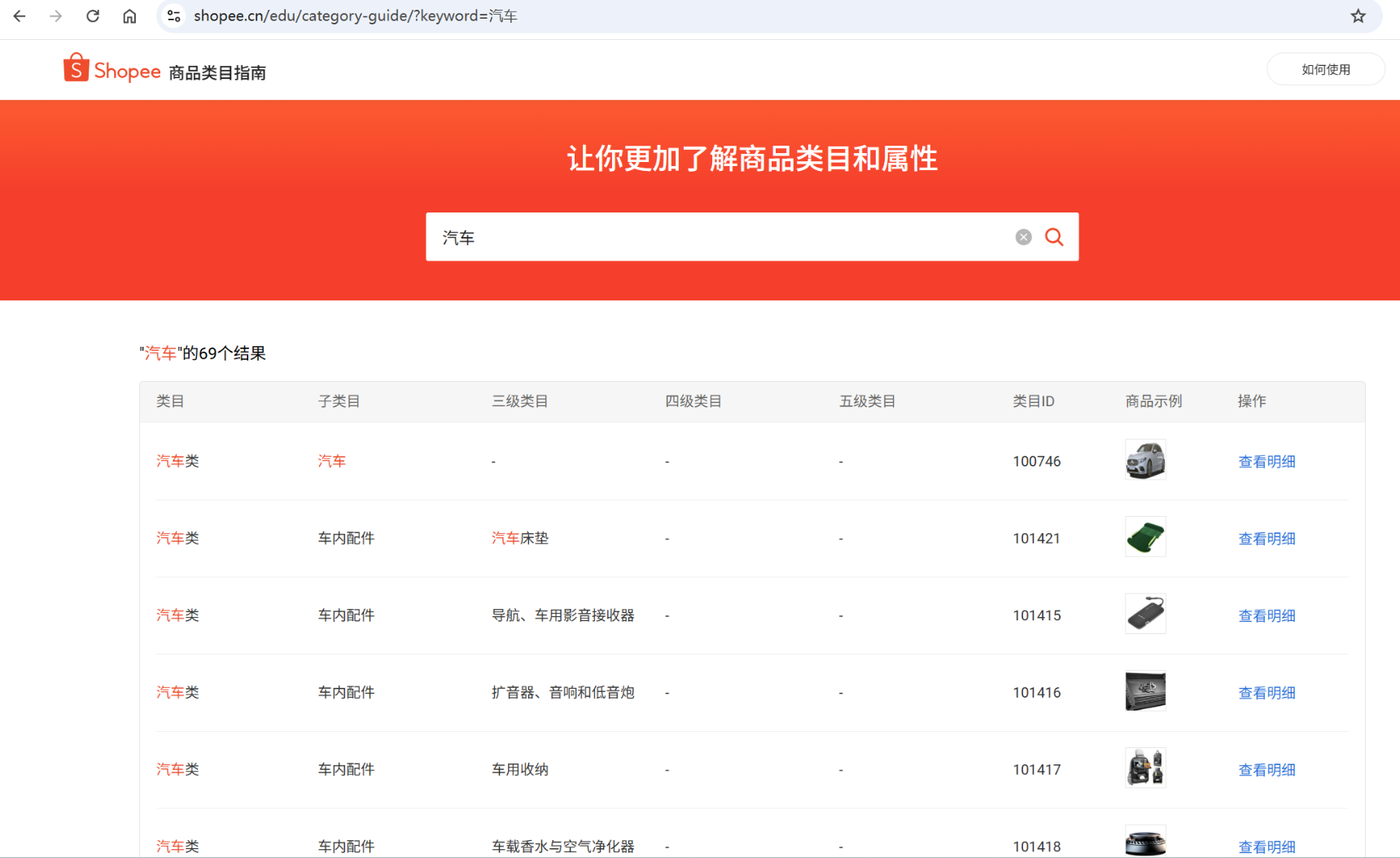Click the browser back arrow
1400x858 pixels.
point(20,16)
